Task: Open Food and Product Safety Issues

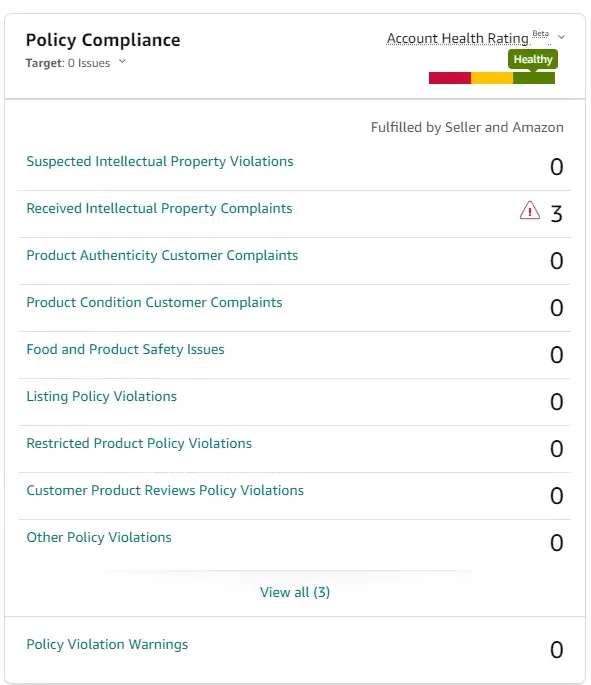Action: [x=125, y=349]
